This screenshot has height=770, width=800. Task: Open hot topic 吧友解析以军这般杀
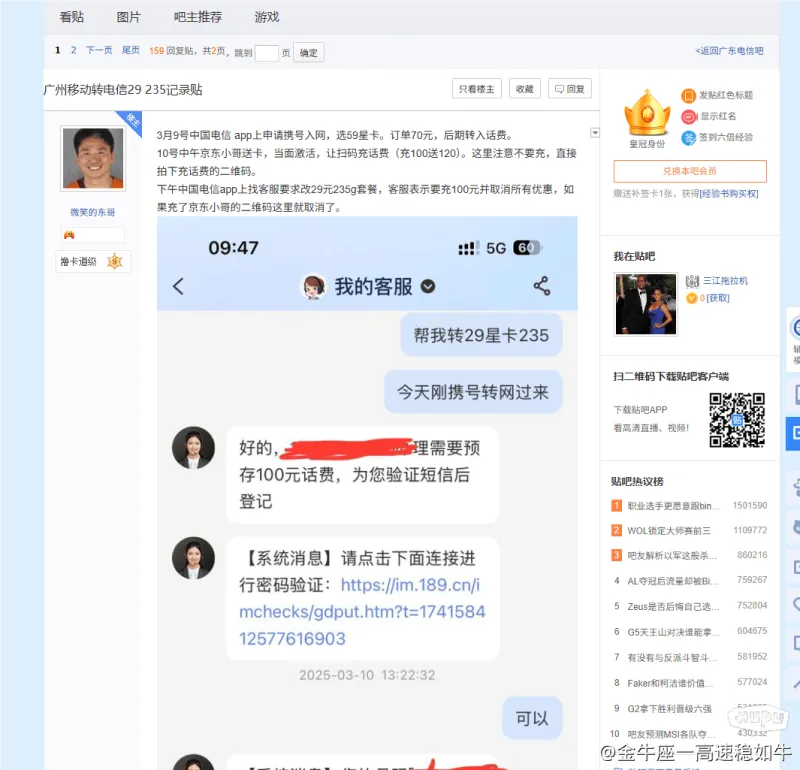pyautogui.click(x=671, y=555)
